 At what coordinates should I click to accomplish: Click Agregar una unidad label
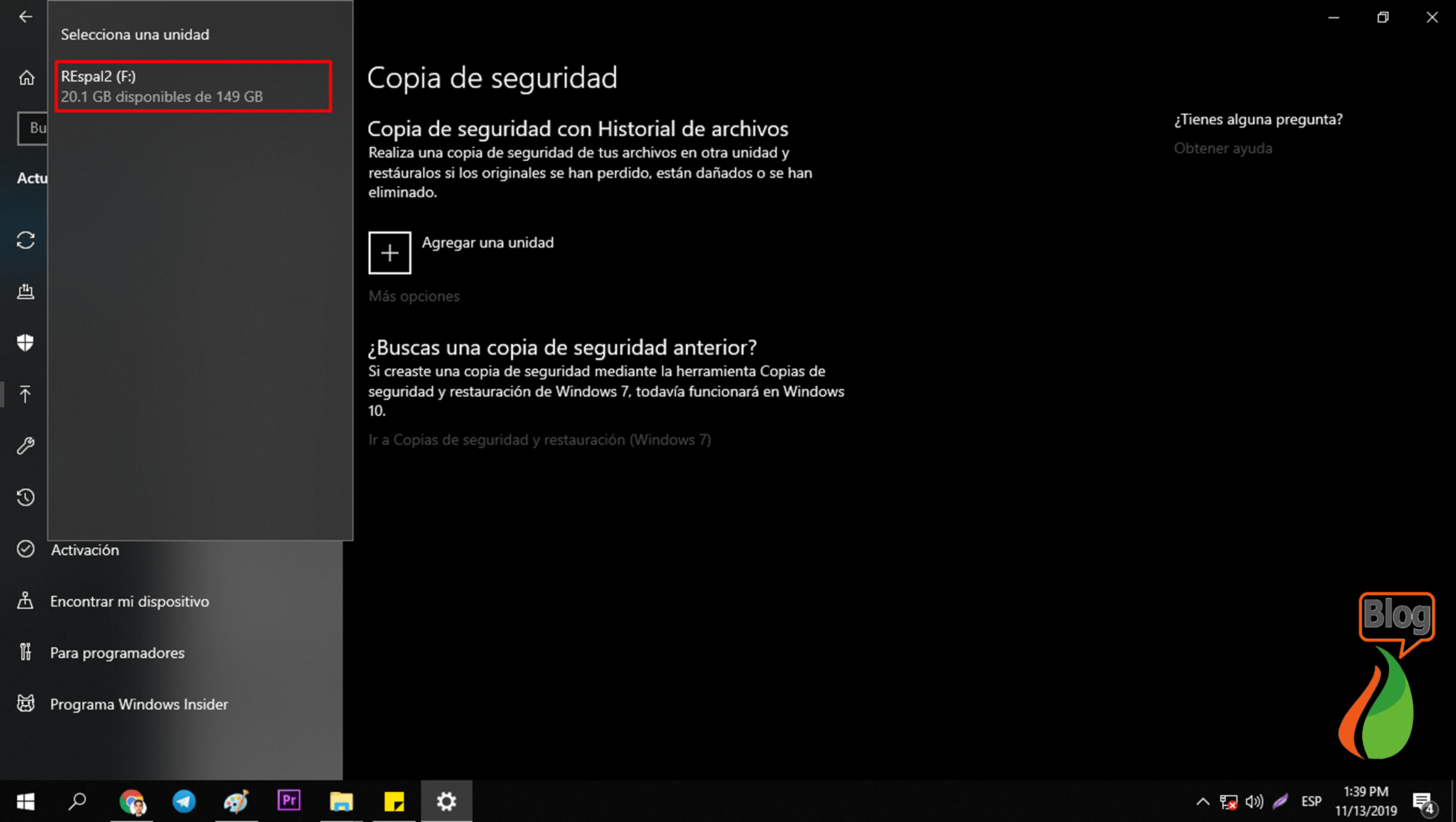tap(487, 243)
